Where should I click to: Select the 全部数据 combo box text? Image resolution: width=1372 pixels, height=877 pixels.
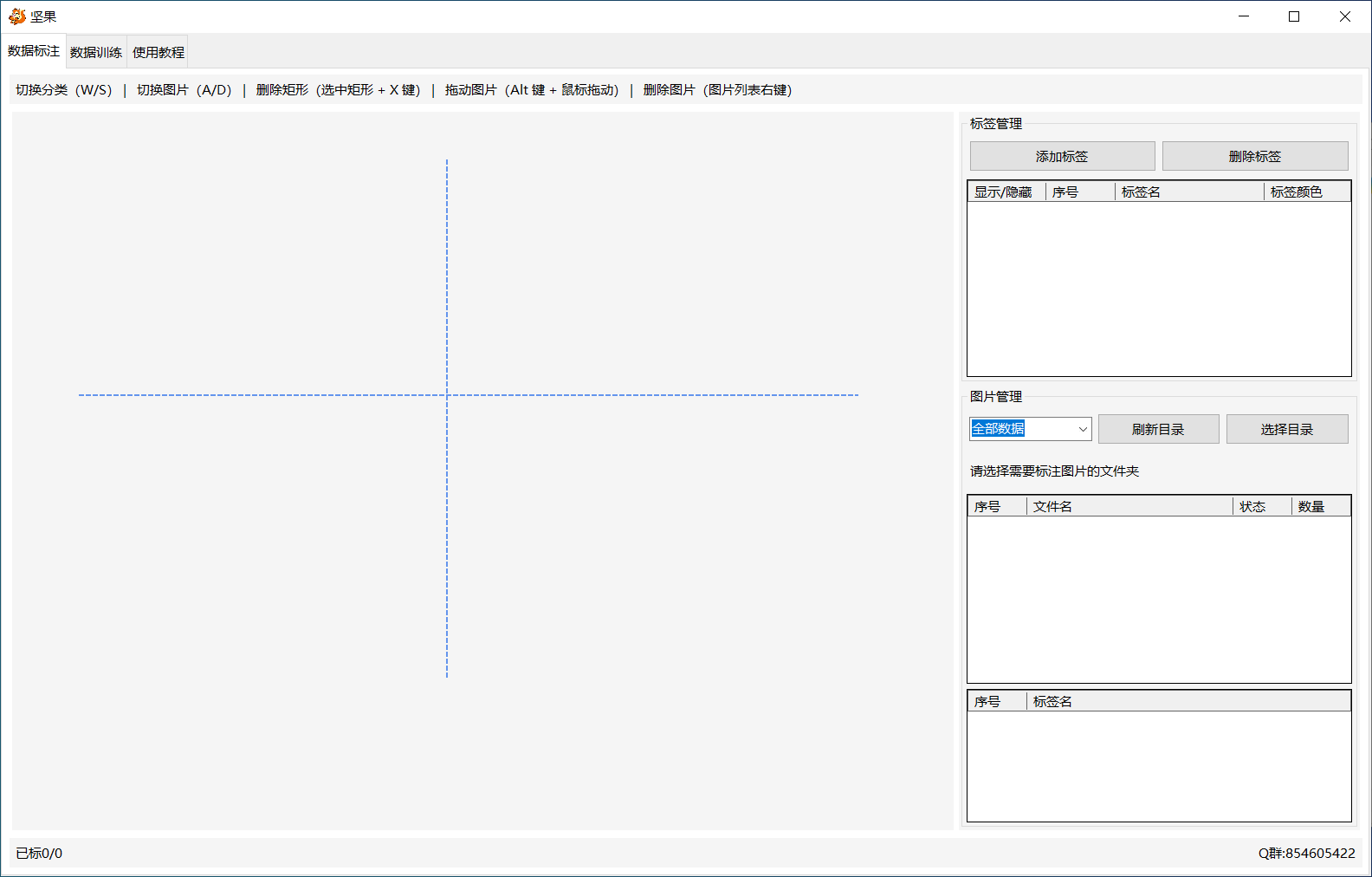coord(998,429)
